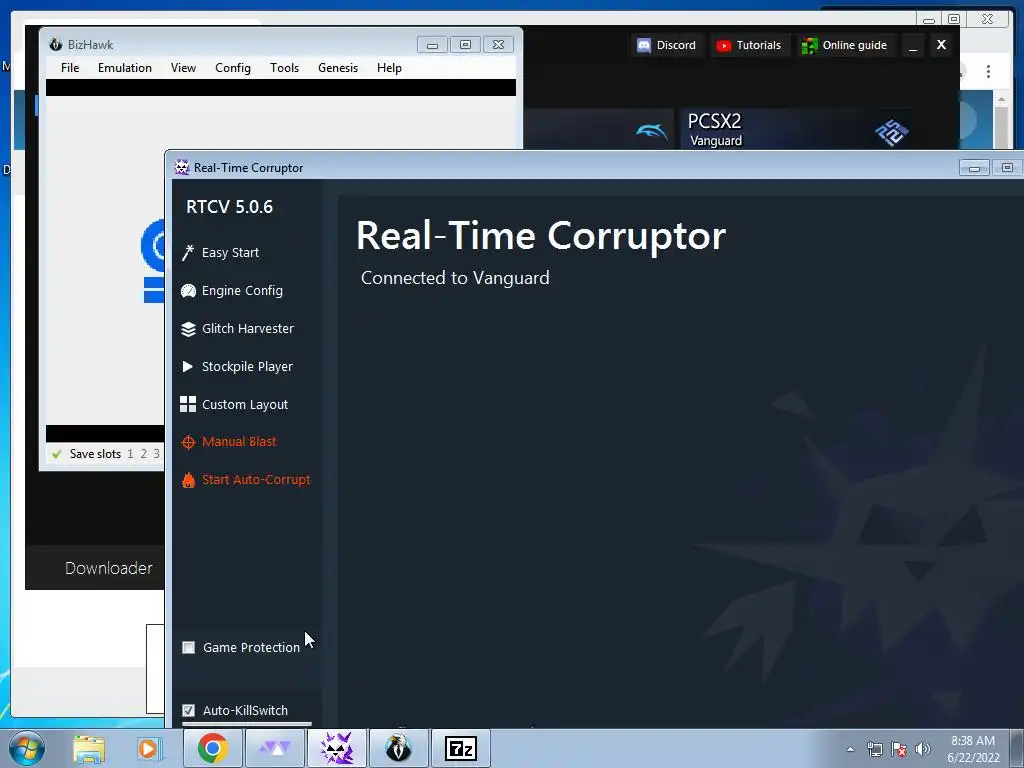Click the Discord icon in launcher header

coord(643,45)
